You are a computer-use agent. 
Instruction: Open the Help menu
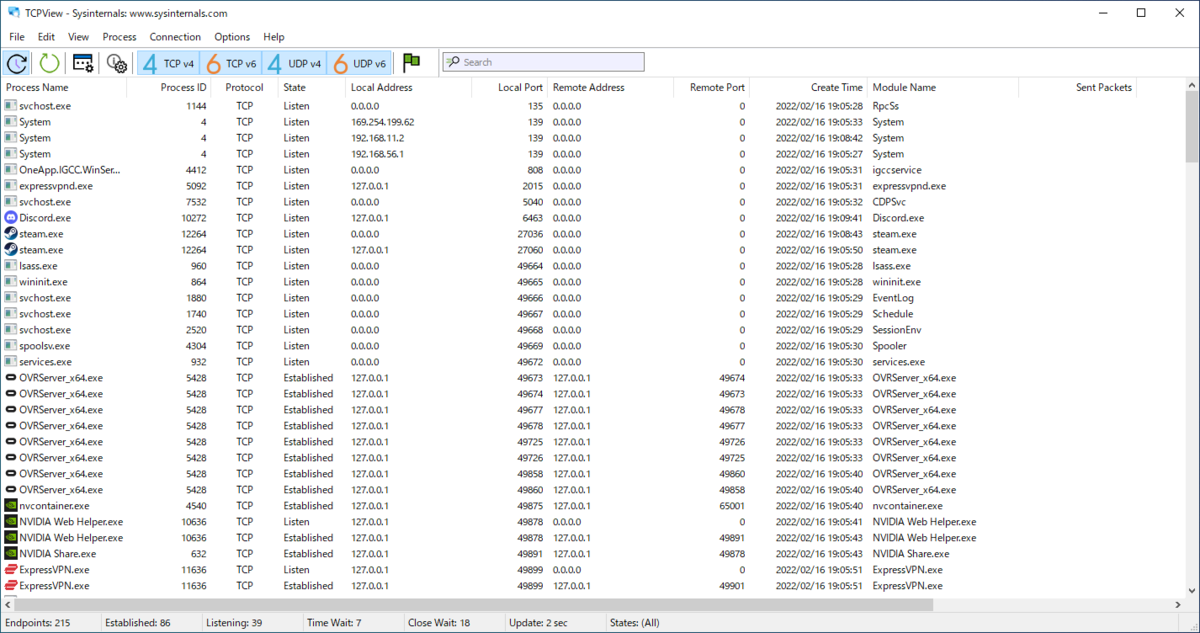tap(274, 37)
